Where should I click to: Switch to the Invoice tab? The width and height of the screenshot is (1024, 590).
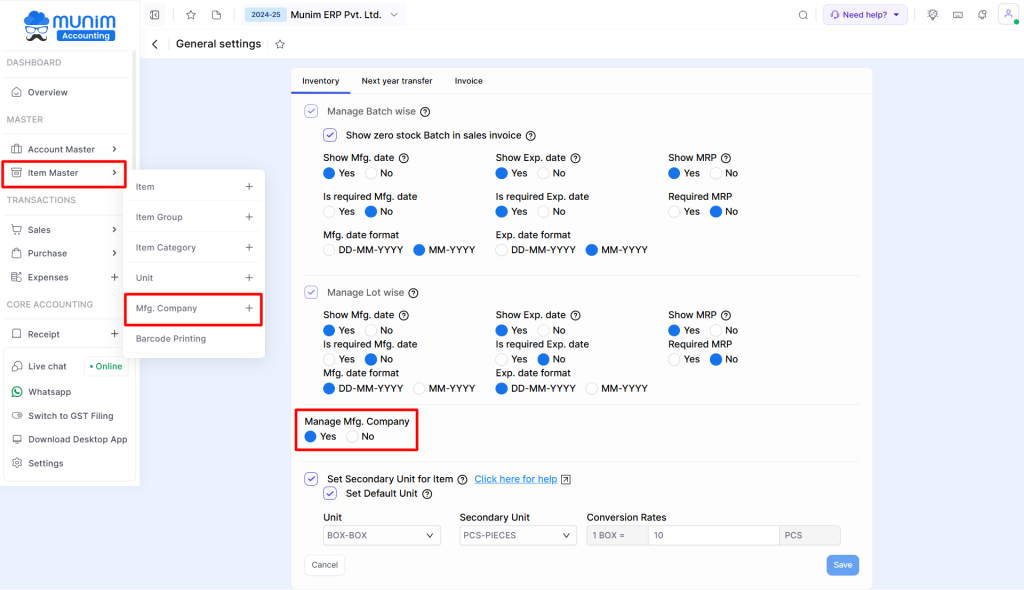point(468,81)
